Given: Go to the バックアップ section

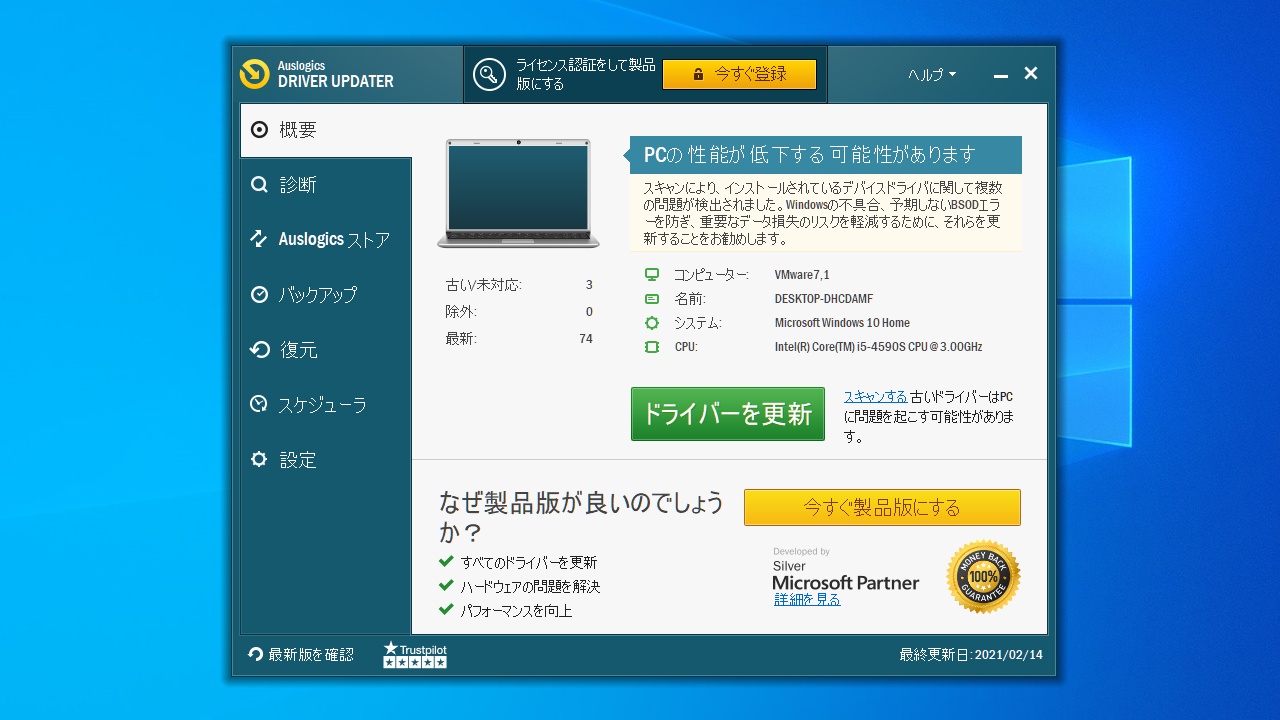Looking at the screenshot, I should click(x=326, y=295).
